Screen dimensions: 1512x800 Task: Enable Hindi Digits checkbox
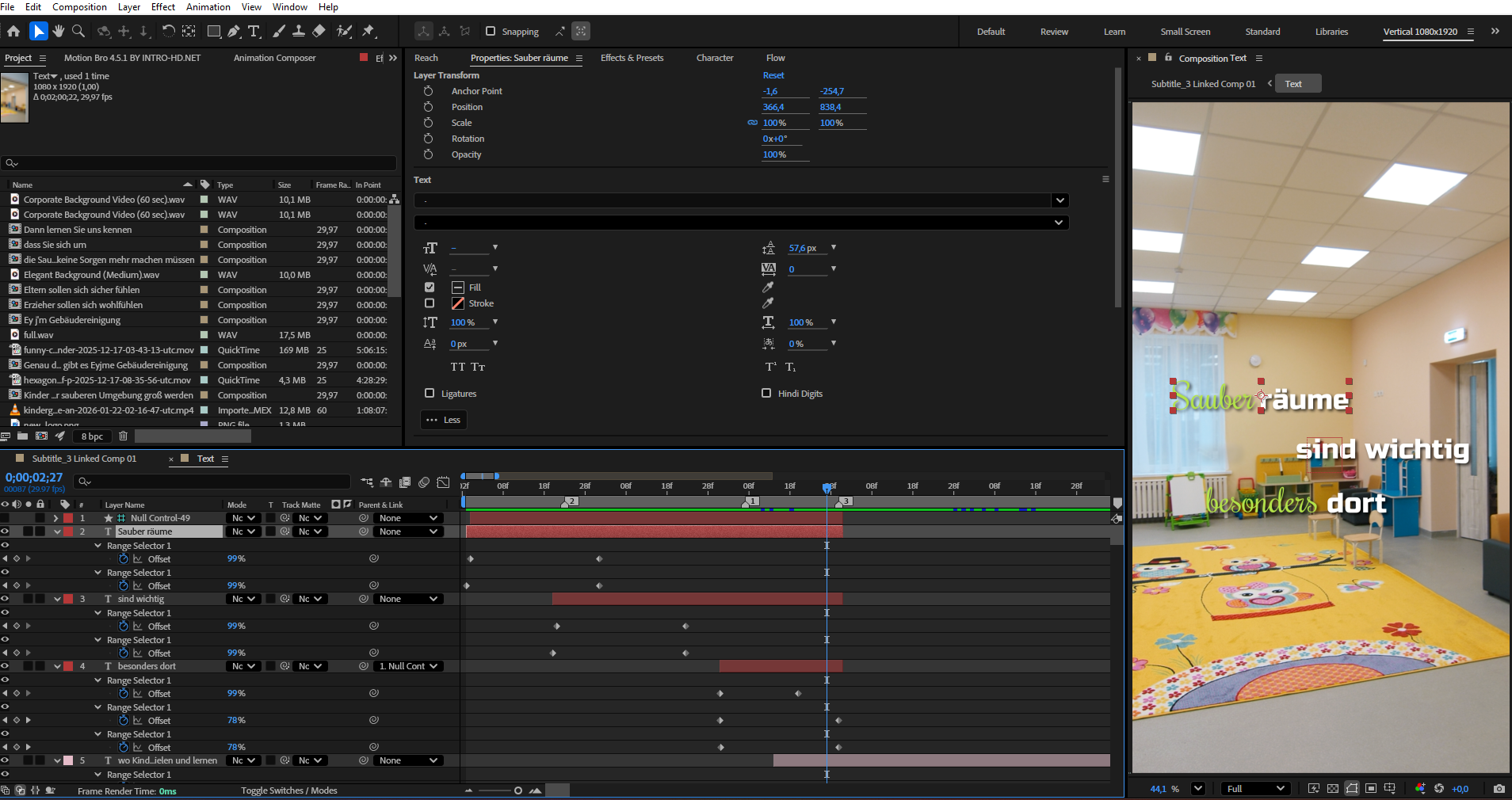click(766, 393)
